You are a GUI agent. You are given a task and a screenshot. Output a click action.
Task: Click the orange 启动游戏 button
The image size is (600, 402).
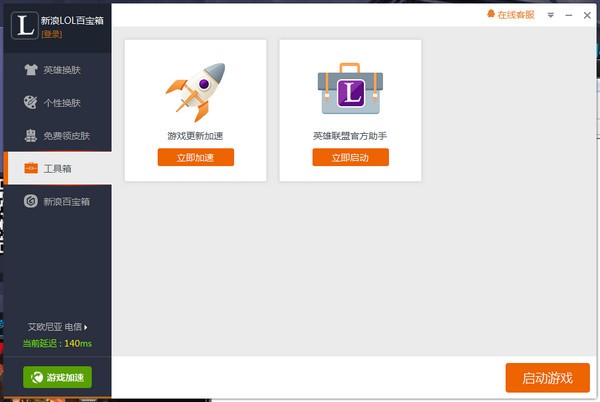[547, 378]
